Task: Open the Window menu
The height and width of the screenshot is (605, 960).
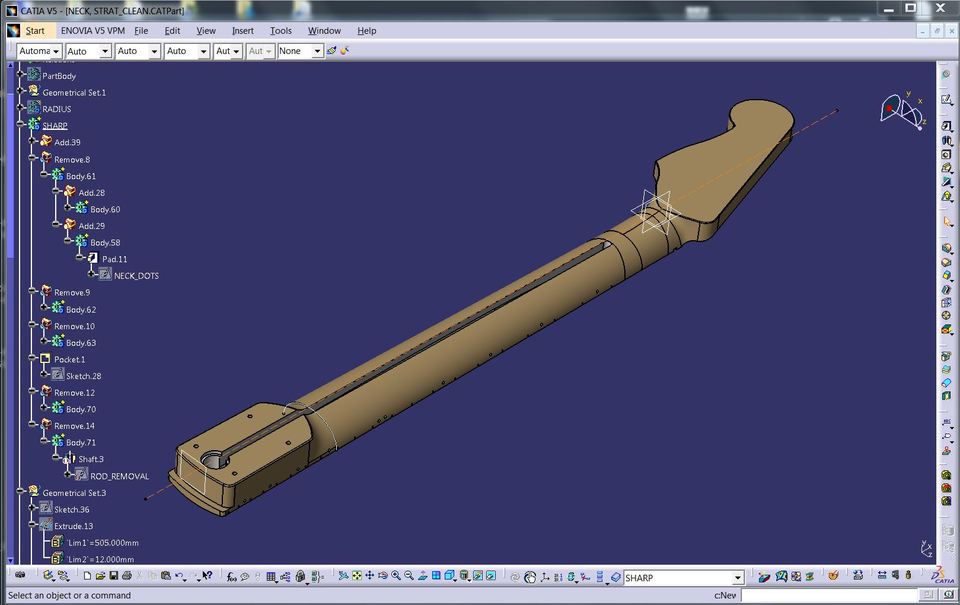Action: 324,31
